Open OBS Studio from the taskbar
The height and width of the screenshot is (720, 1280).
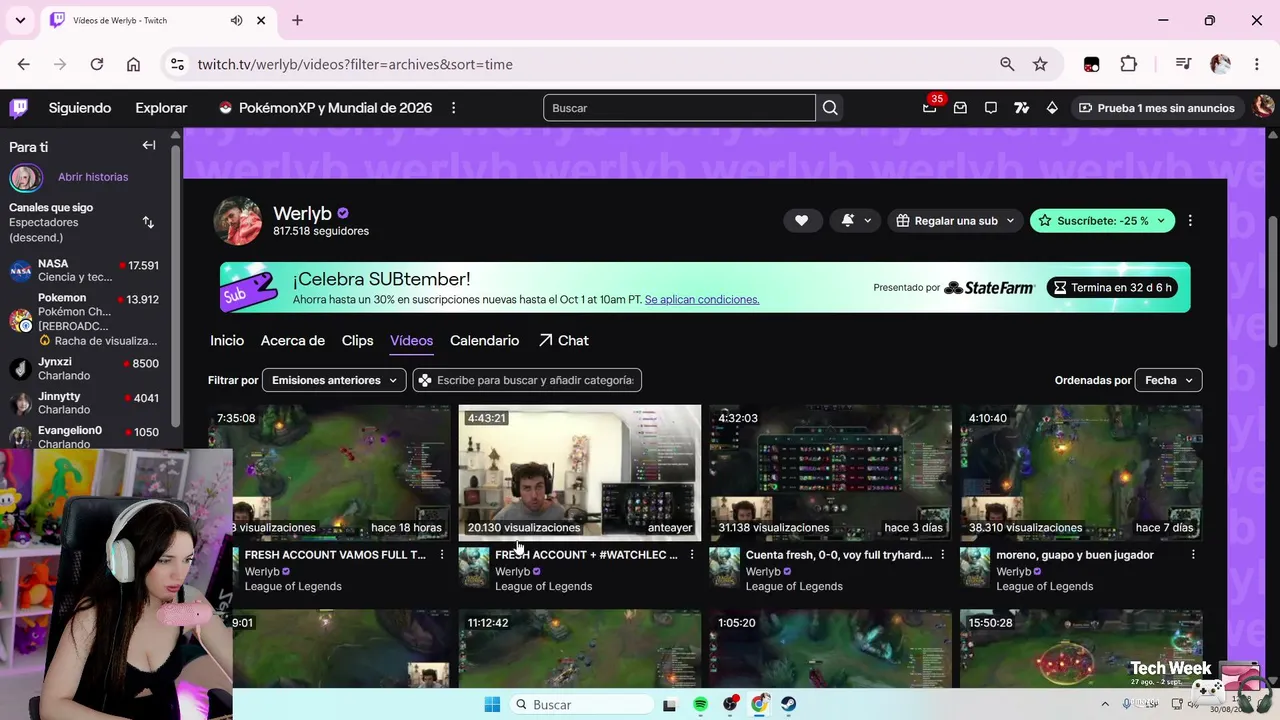[730, 704]
